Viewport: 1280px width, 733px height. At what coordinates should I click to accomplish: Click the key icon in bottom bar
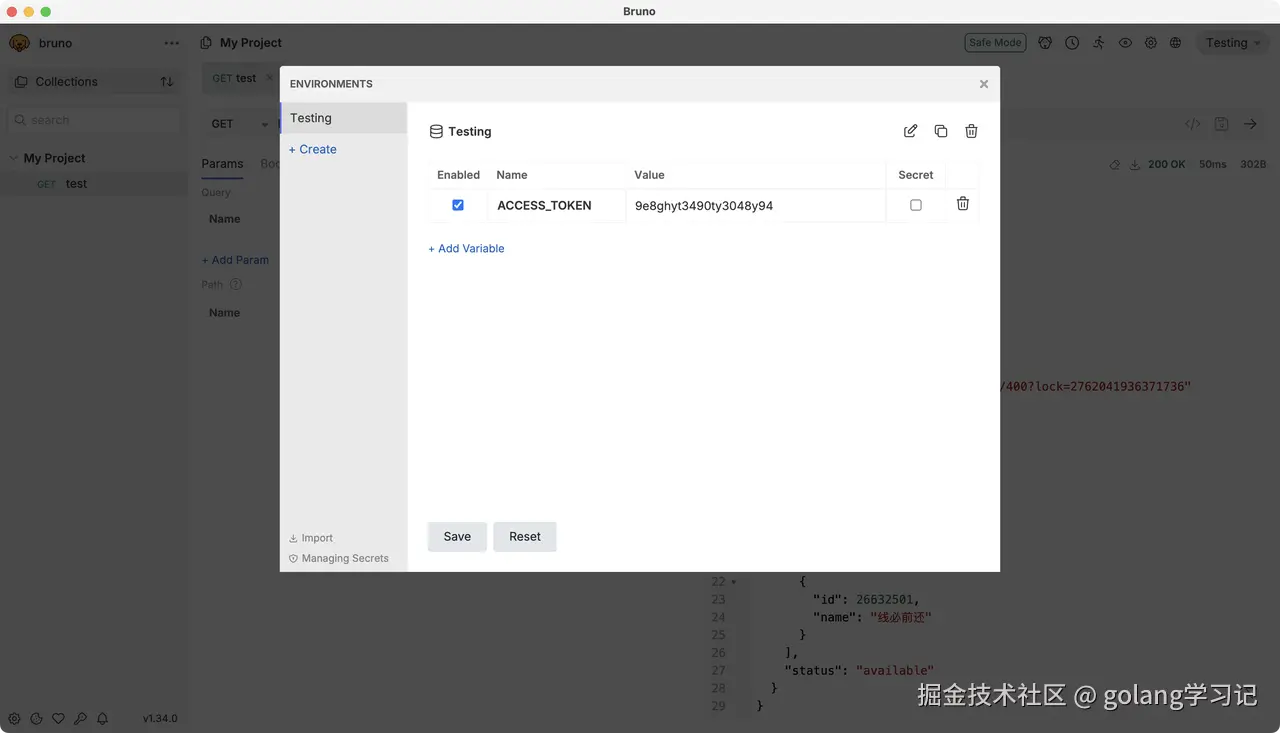(80, 718)
